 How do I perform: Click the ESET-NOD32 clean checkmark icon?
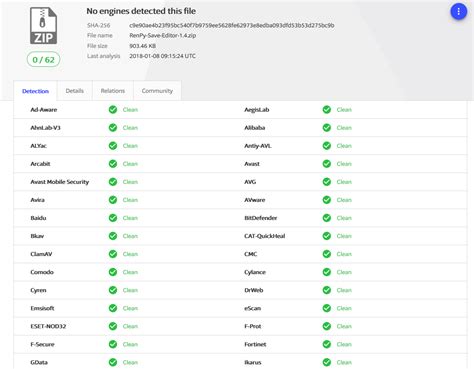[113, 326]
